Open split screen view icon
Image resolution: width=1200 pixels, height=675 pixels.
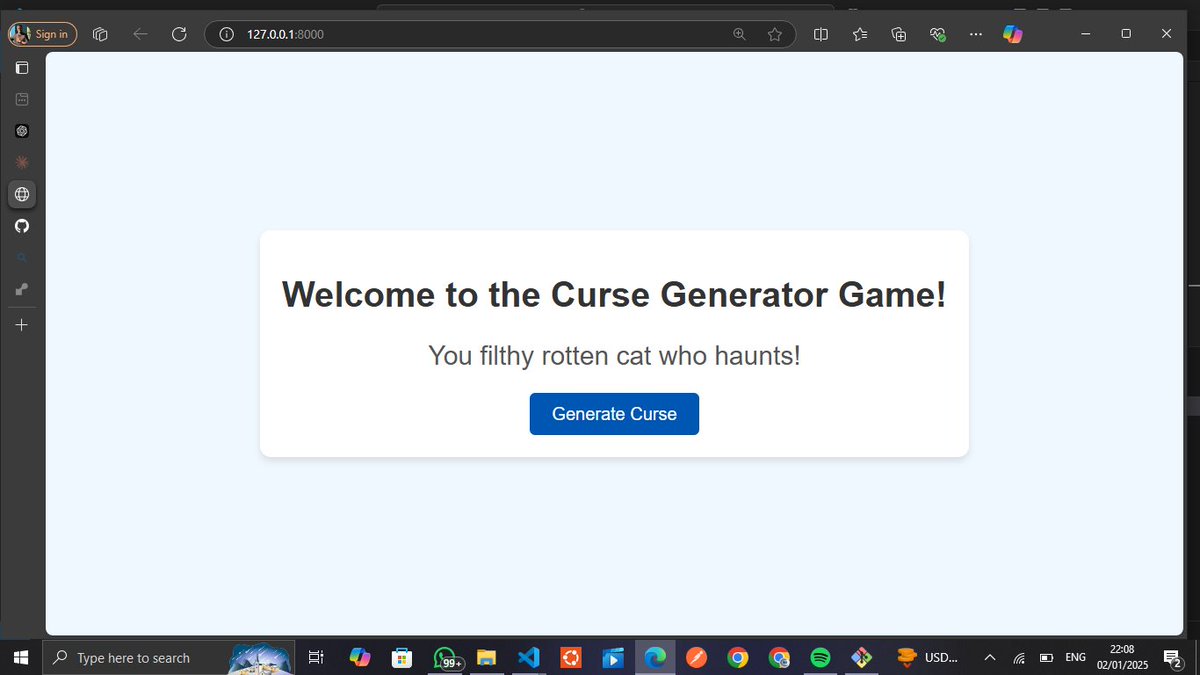(x=821, y=34)
